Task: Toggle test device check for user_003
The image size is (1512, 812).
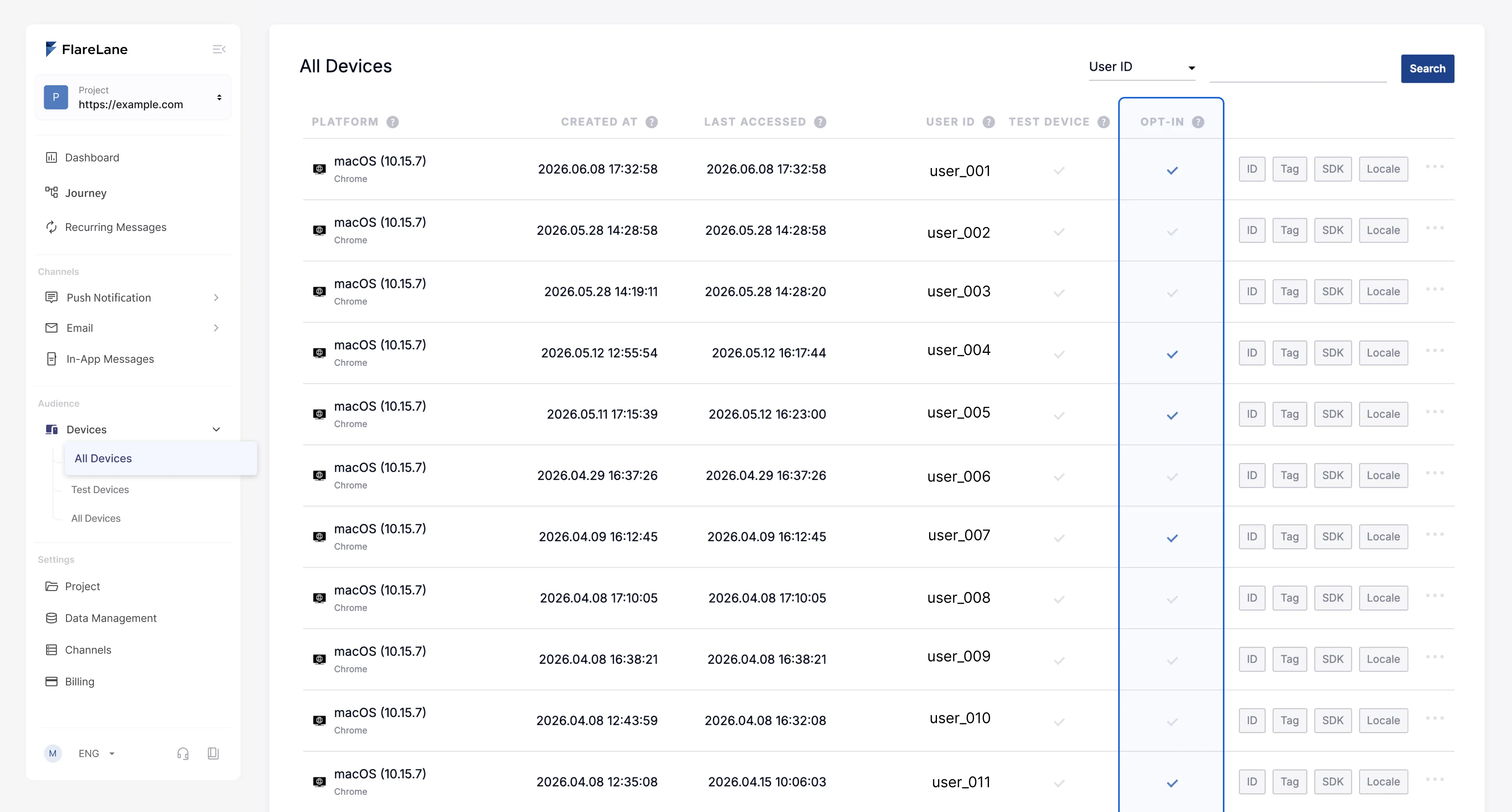Action: 1059,293
